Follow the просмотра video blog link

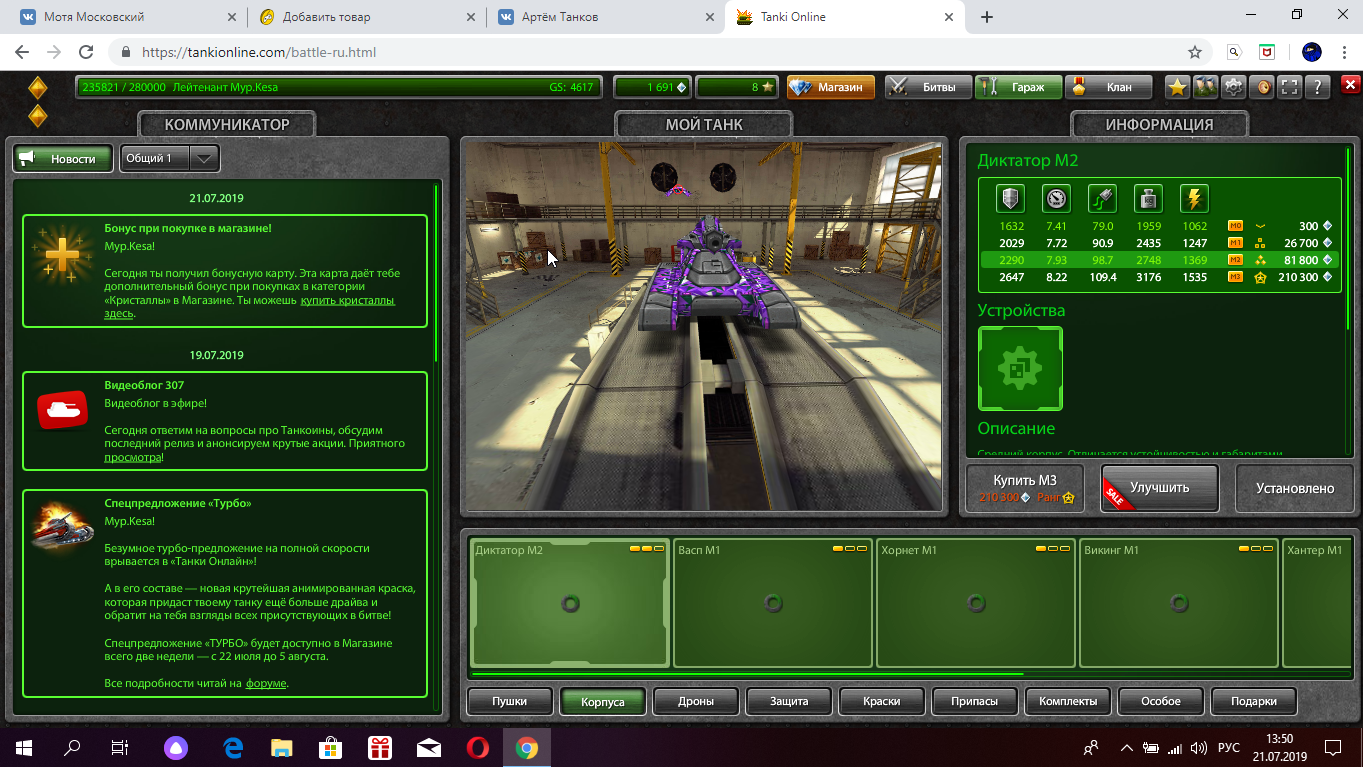pos(132,457)
